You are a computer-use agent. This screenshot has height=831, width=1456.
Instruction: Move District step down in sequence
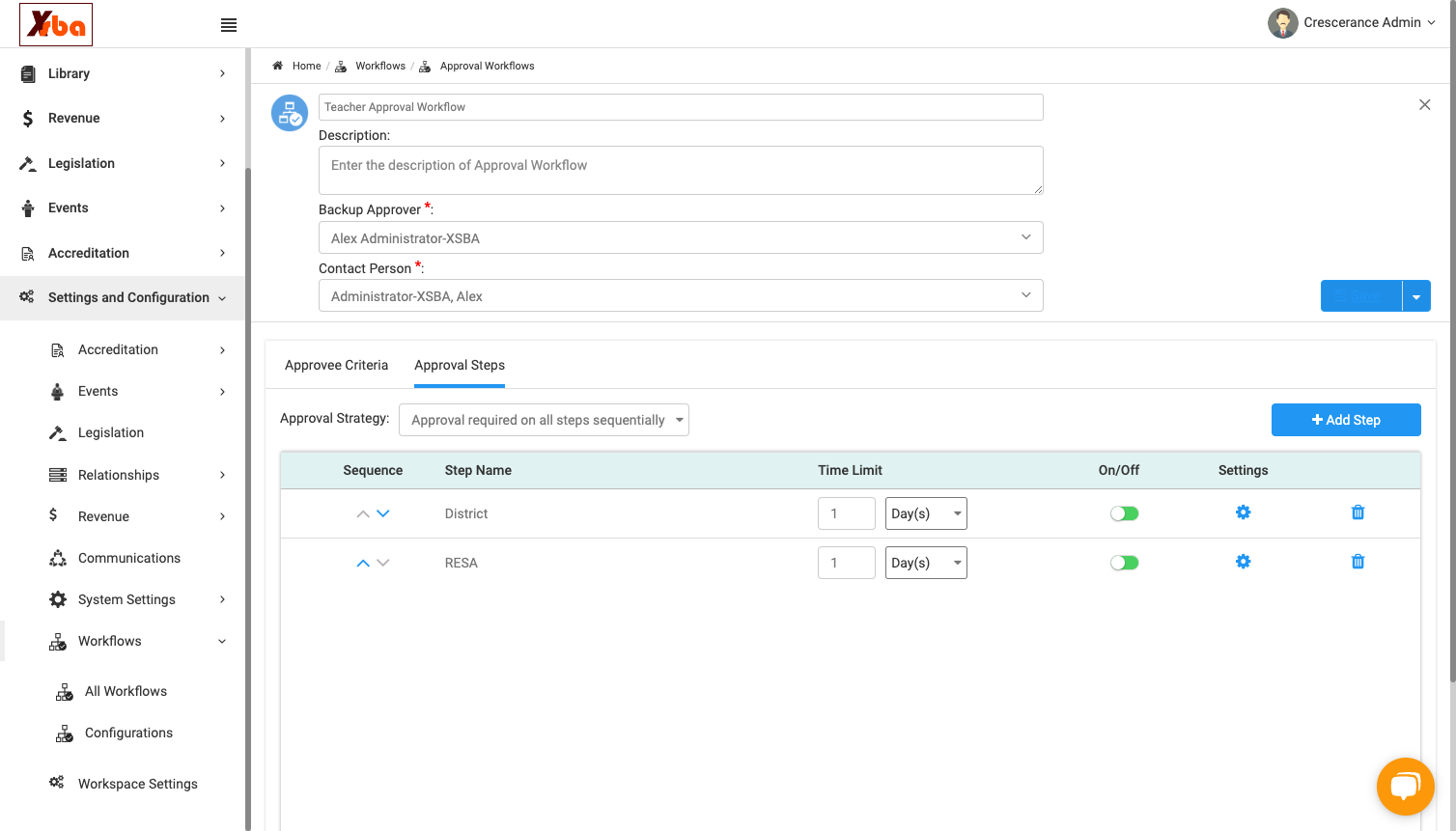(383, 513)
